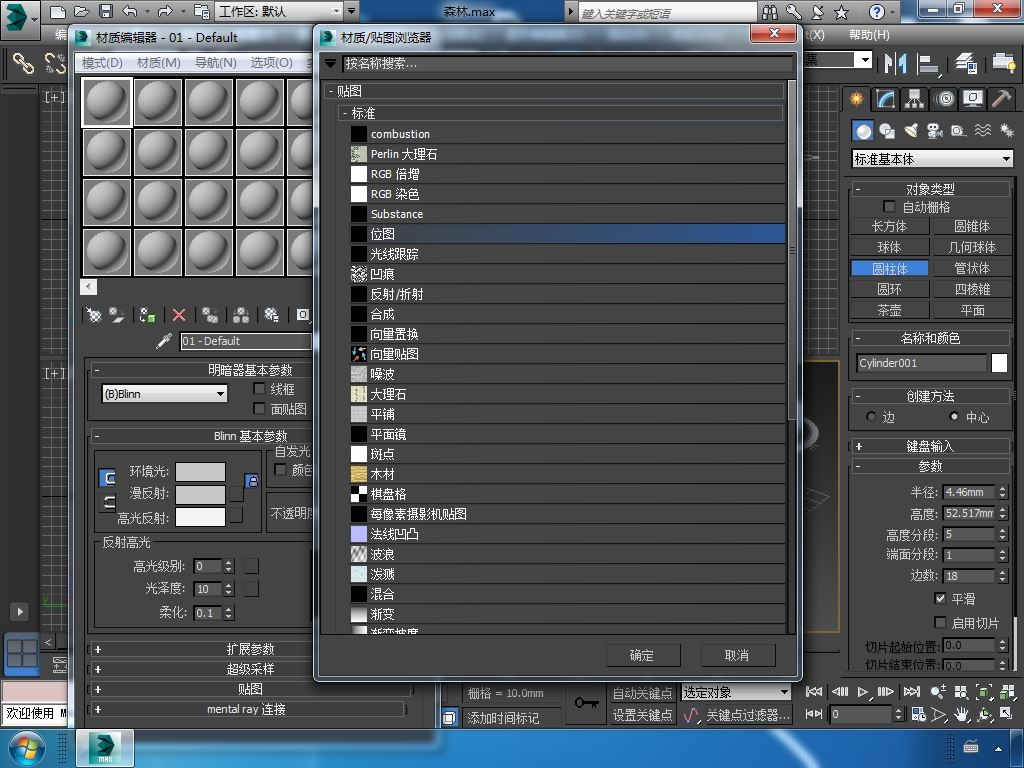Expand the 超级采样 rollout
This screenshot has width=1024, height=768.
coord(249,669)
